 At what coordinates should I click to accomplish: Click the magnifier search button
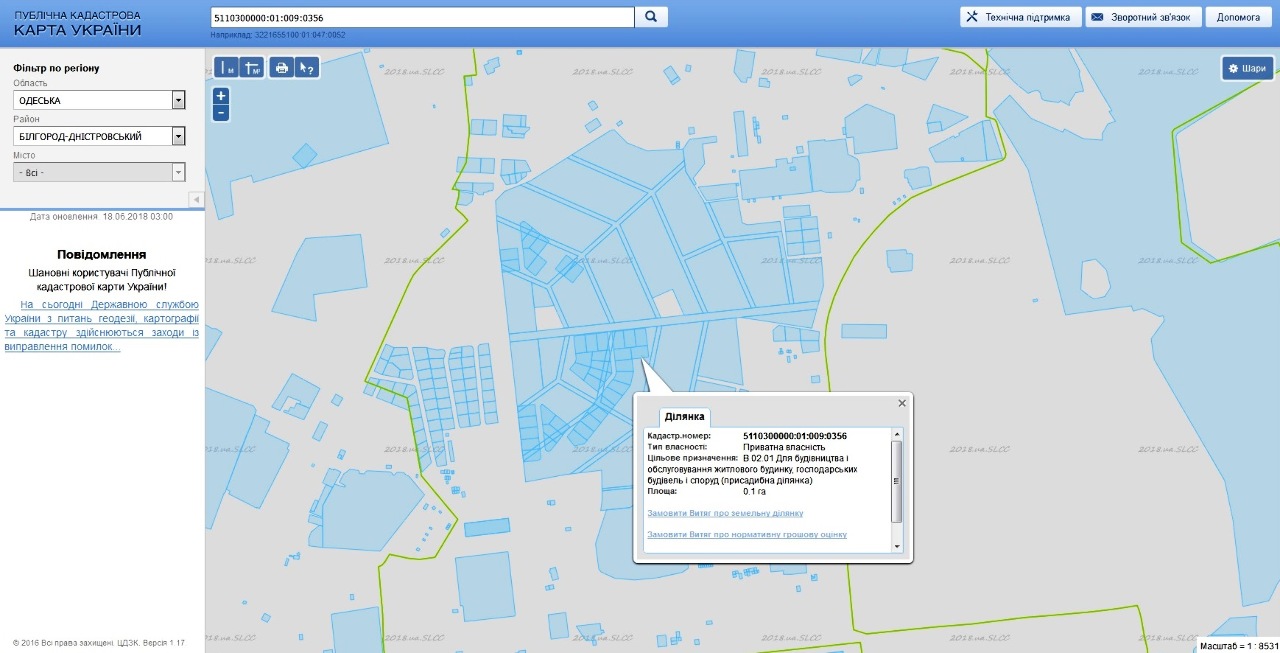point(651,17)
